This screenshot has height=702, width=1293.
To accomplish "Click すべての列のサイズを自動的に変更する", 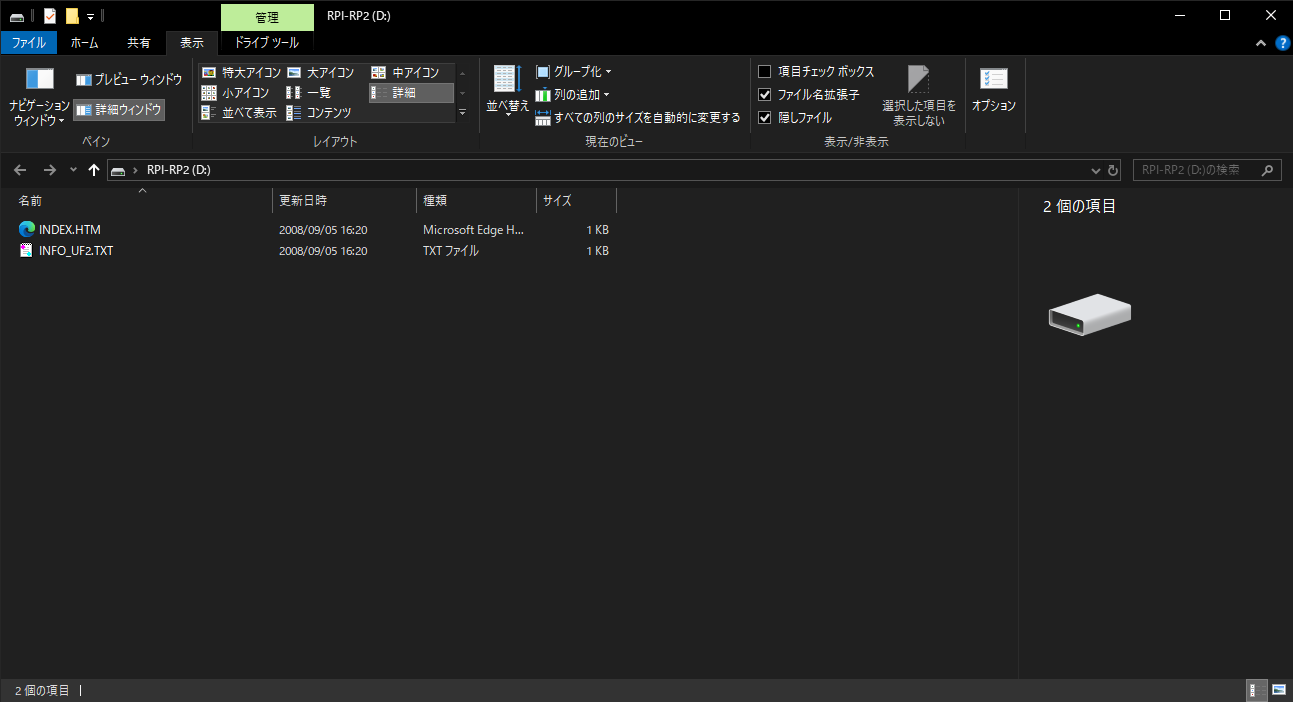I will pyautogui.click(x=638, y=118).
